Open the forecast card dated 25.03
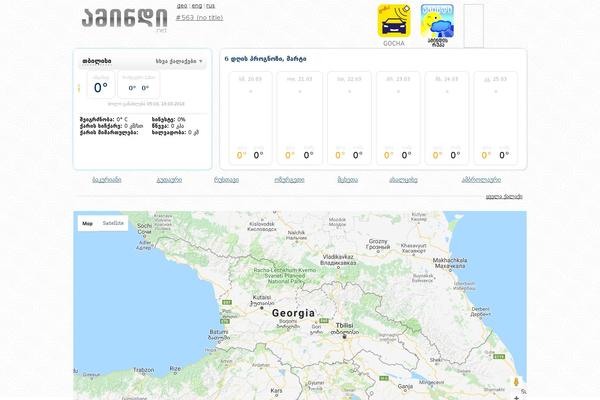 496,118
